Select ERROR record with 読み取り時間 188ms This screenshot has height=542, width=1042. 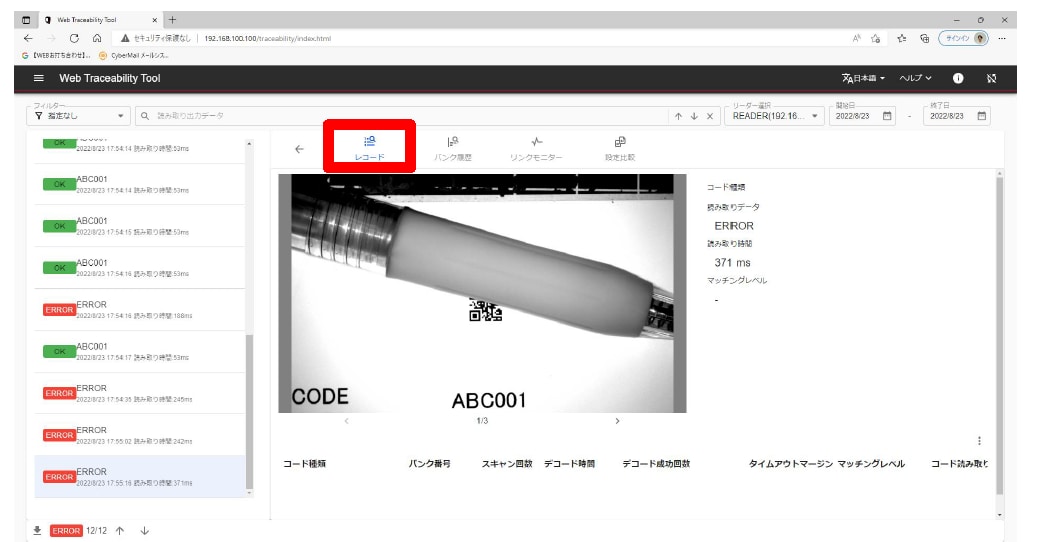(x=140, y=310)
